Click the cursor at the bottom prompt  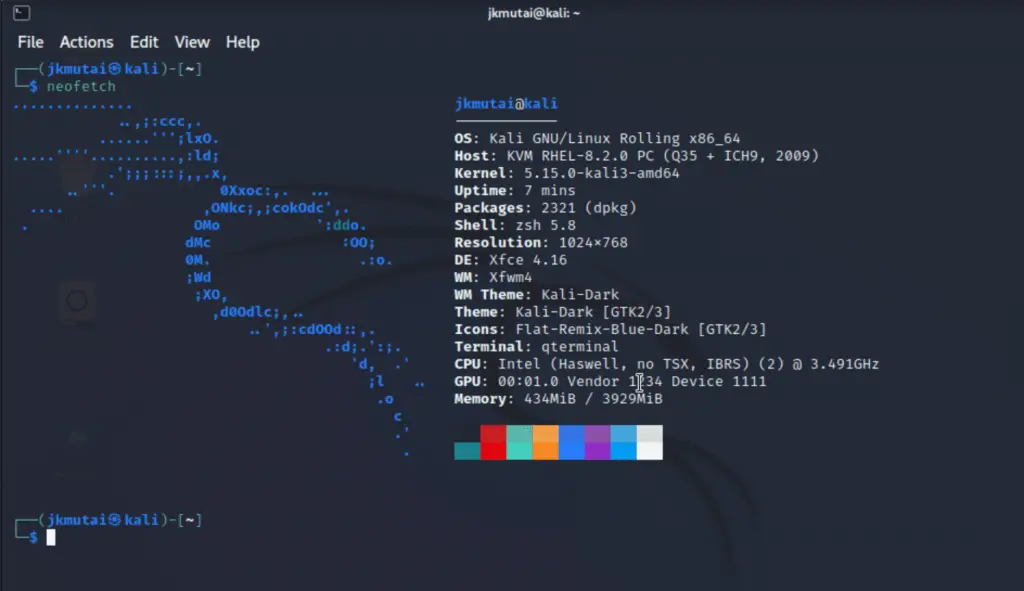click(x=51, y=537)
